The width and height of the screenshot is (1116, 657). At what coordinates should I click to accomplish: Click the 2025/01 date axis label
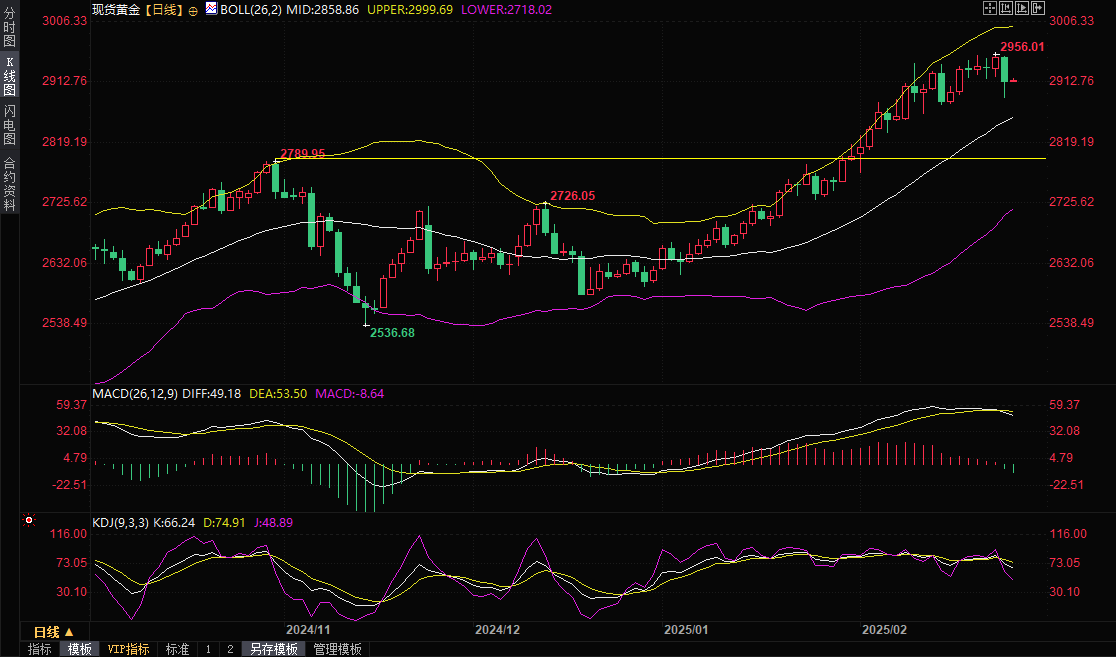click(x=686, y=630)
